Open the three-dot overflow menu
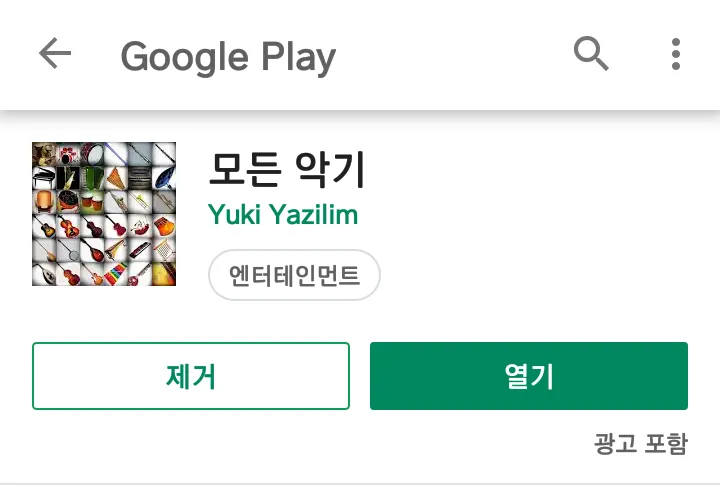 [675, 54]
